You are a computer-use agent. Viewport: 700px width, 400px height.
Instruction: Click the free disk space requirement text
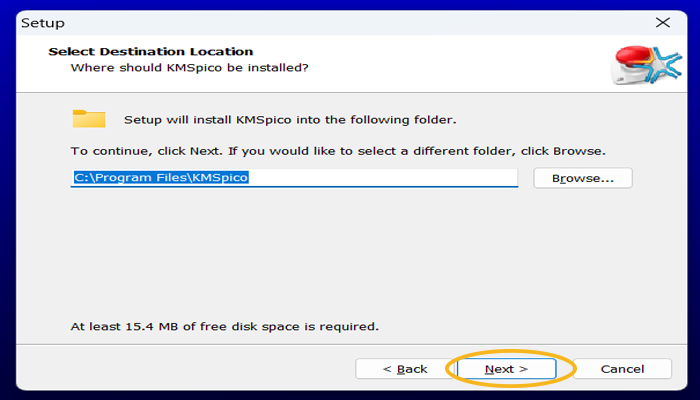point(225,326)
